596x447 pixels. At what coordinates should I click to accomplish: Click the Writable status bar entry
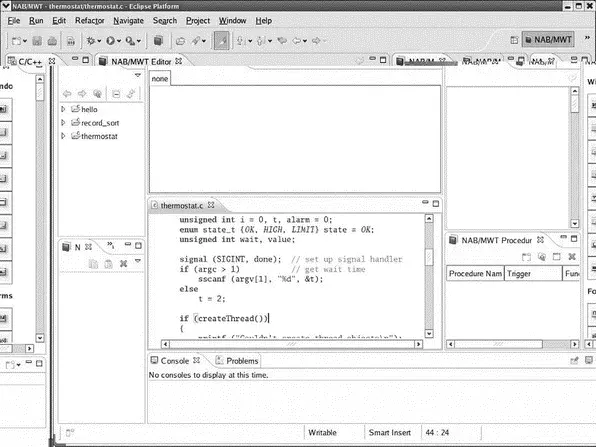click(x=322, y=433)
